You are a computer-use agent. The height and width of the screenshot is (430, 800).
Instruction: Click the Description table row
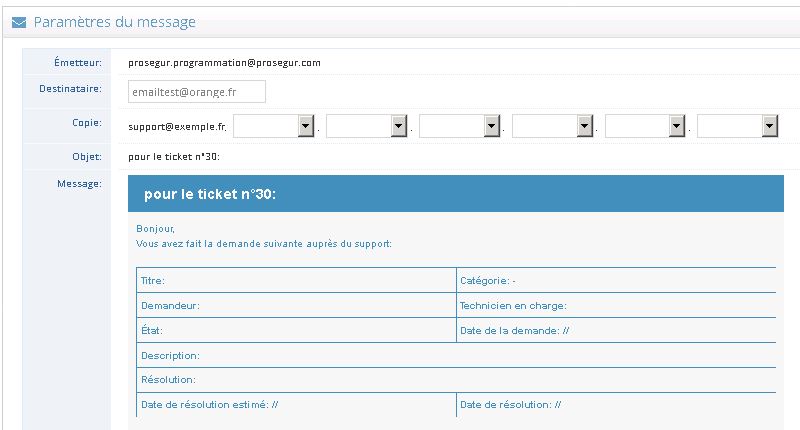point(457,356)
